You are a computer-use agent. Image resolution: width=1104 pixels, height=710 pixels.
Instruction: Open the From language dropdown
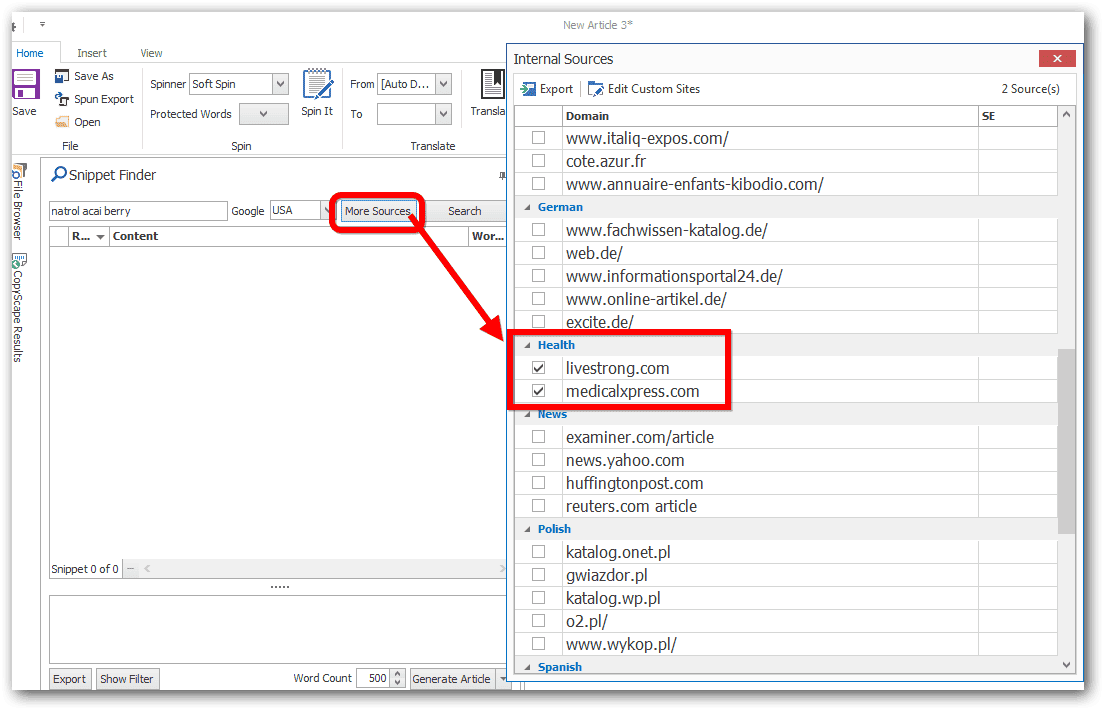point(444,84)
